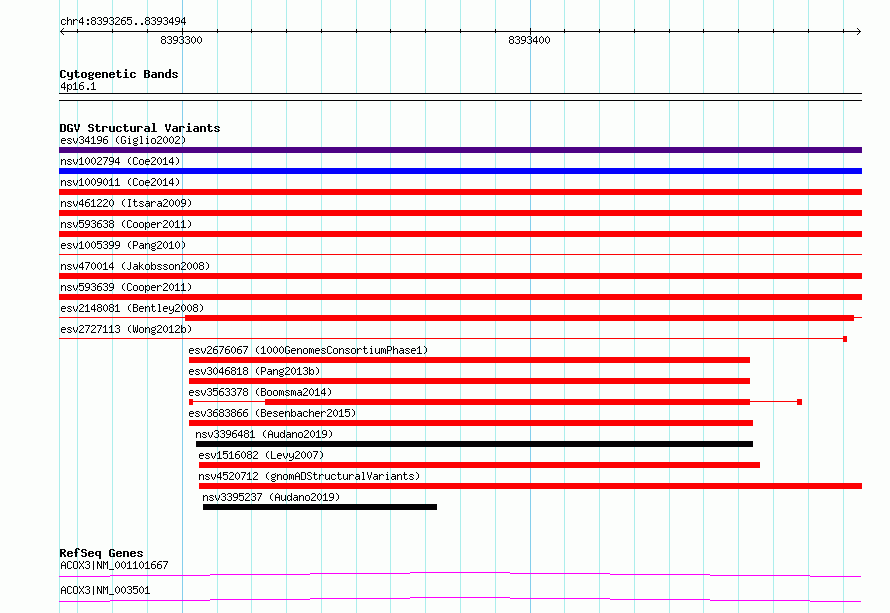Select the red esv2676067 variant bar
Image resolution: width=890 pixels, height=613 pixels.
click(x=469, y=360)
